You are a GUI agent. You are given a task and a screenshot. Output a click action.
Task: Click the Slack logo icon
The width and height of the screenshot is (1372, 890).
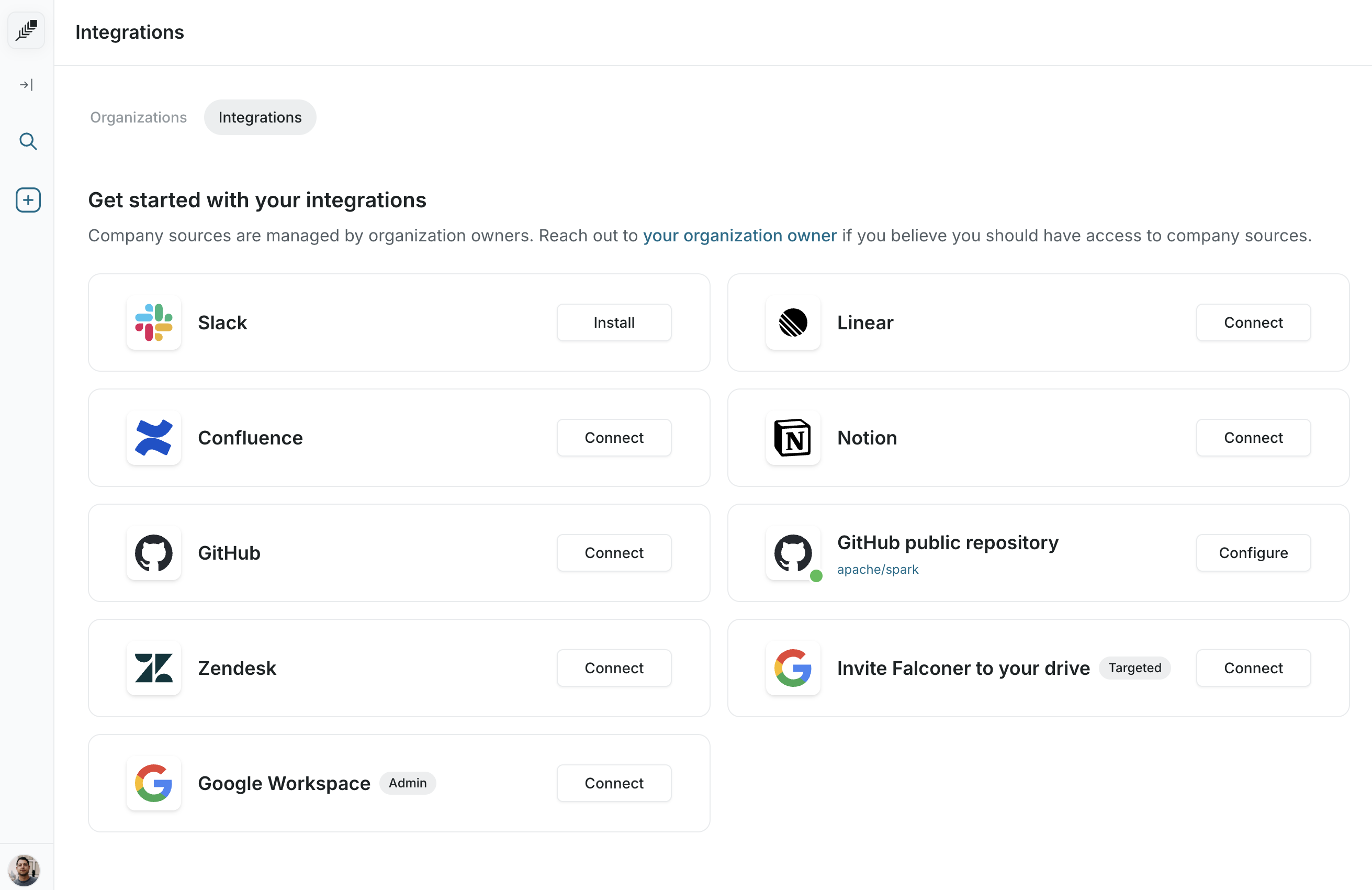pos(153,322)
